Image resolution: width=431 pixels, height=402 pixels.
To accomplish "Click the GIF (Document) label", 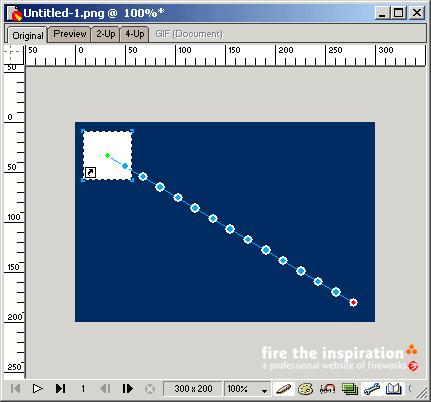I will coord(189,34).
